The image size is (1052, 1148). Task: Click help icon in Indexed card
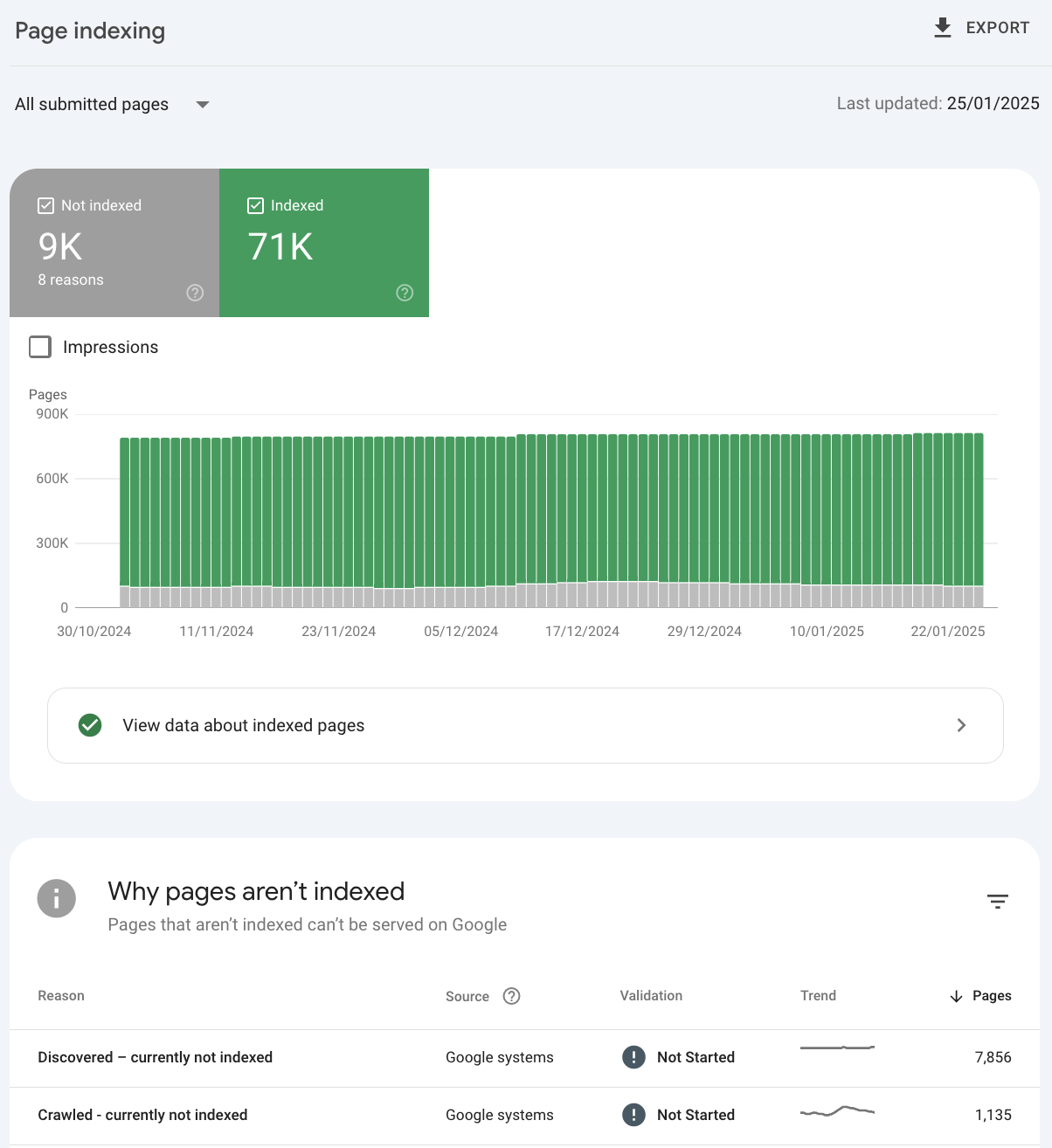tap(405, 293)
